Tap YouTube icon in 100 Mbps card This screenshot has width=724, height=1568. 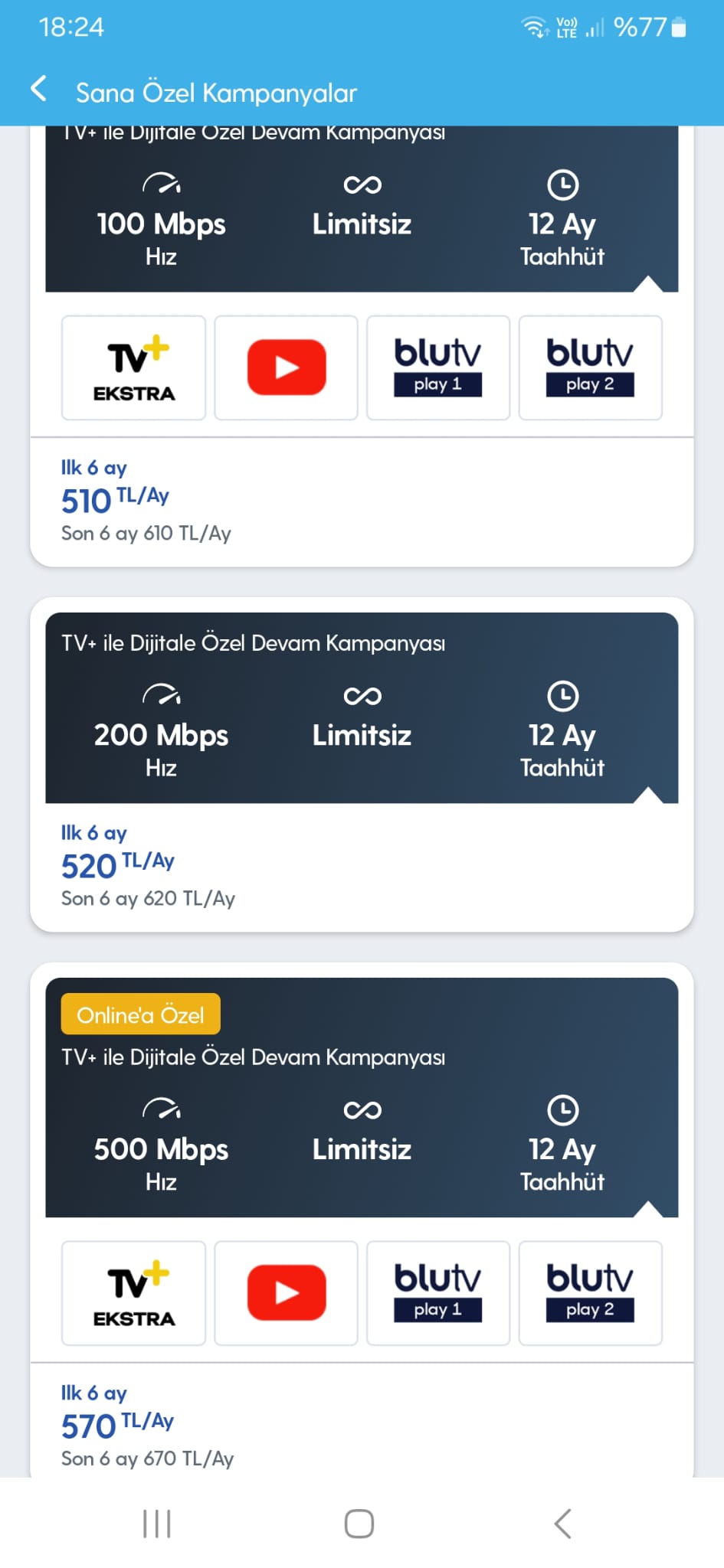[286, 368]
